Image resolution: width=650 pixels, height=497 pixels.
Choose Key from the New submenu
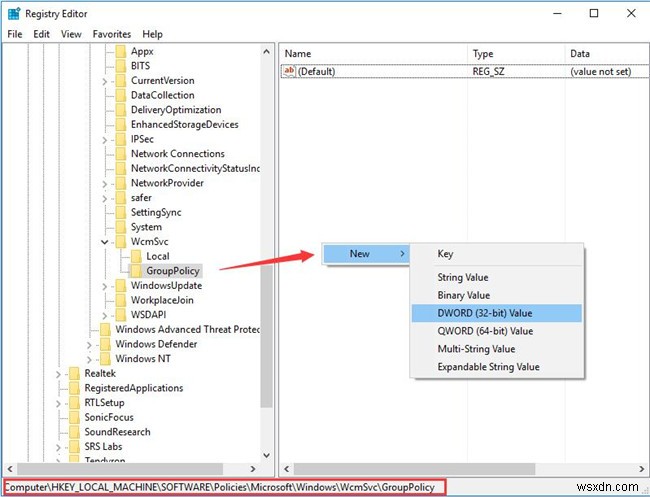pos(497,254)
